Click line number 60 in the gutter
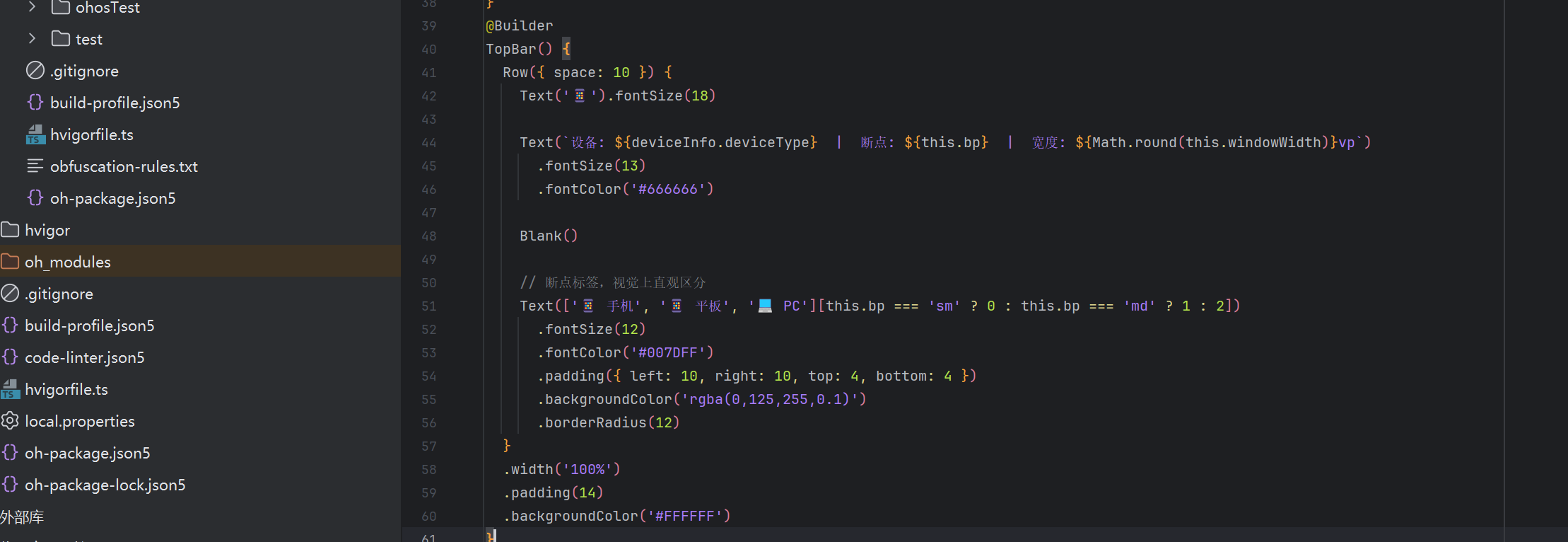Image resolution: width=1568 pixels, height=542 pixels. [x=429, y=517]
